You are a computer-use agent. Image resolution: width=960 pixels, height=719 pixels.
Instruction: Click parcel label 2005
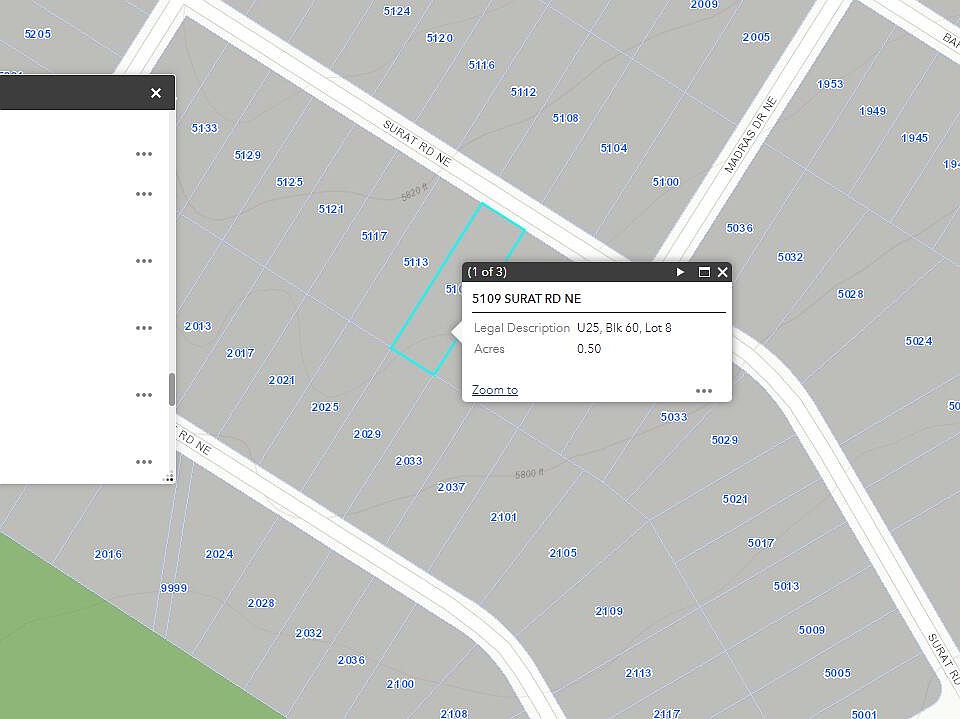756,37
